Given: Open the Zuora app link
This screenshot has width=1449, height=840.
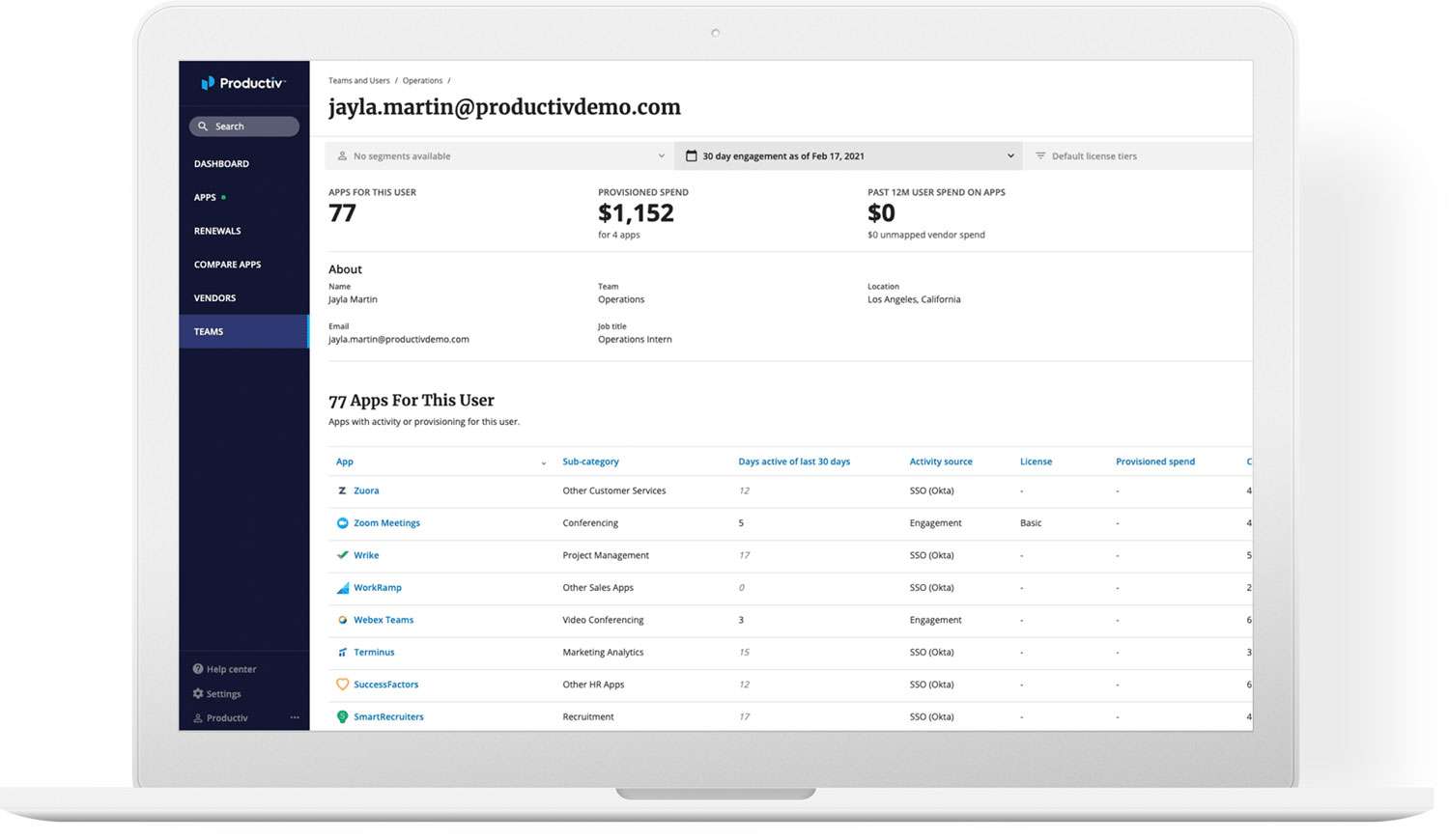Looking at the screenshot, I should click(366, 490).
